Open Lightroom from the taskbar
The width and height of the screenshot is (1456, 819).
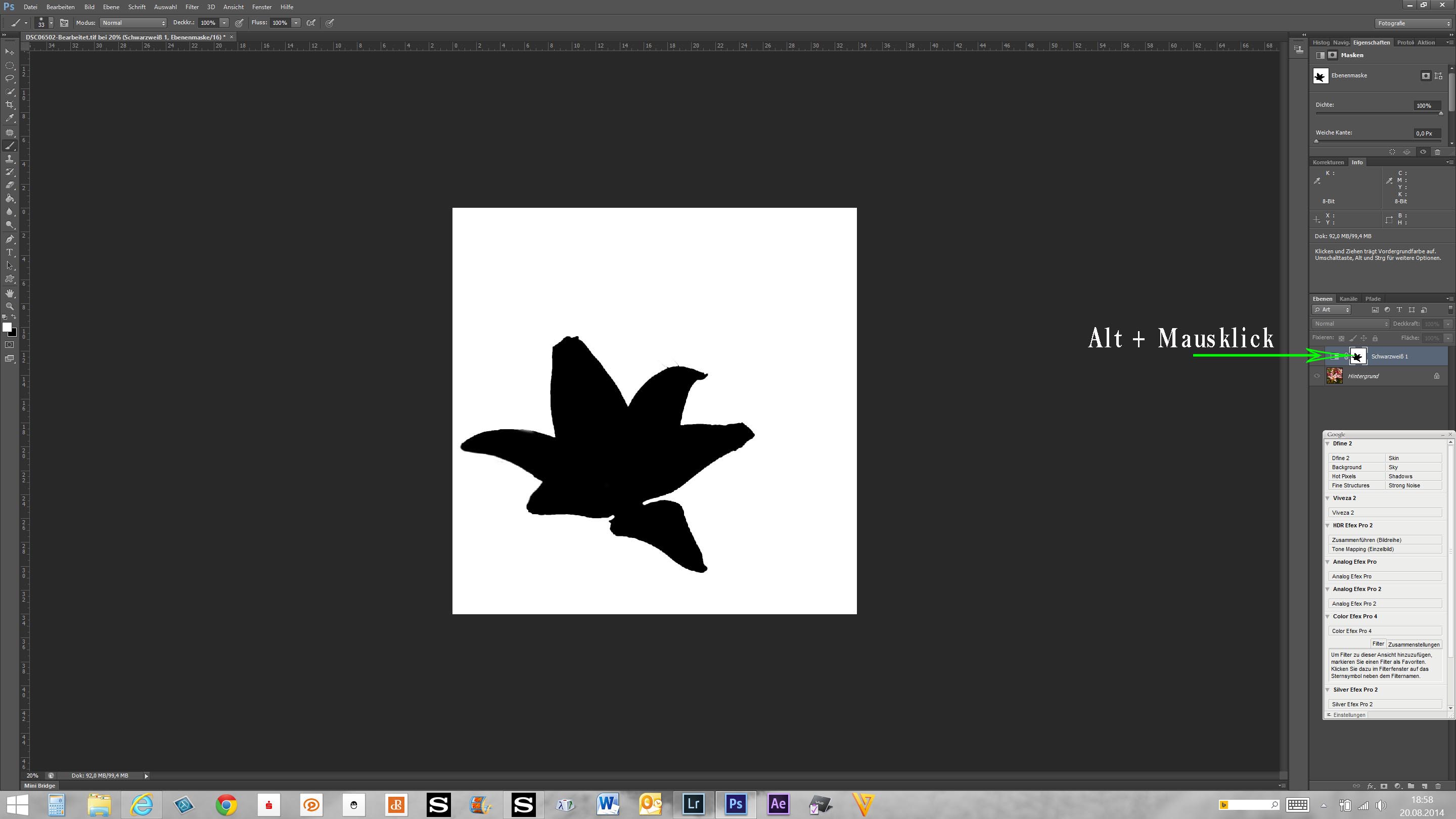pyautogui.click(x=693, y=804)
